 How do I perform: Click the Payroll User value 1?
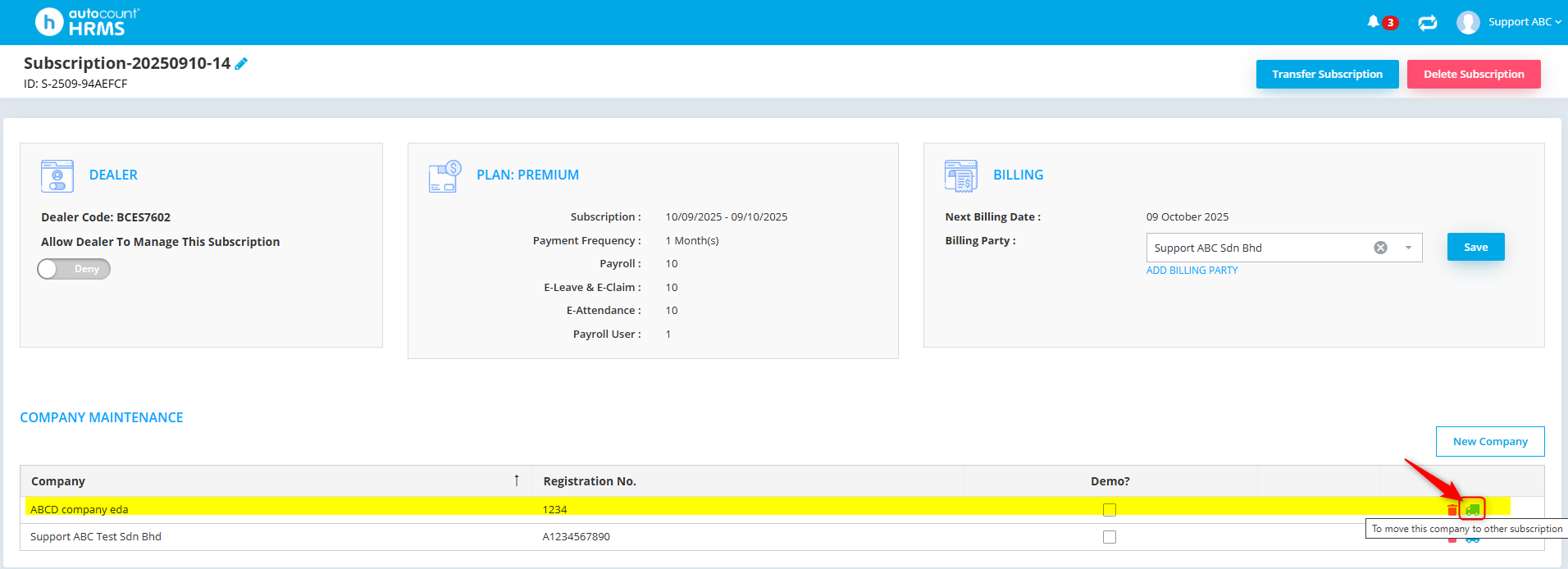point(668,335)
